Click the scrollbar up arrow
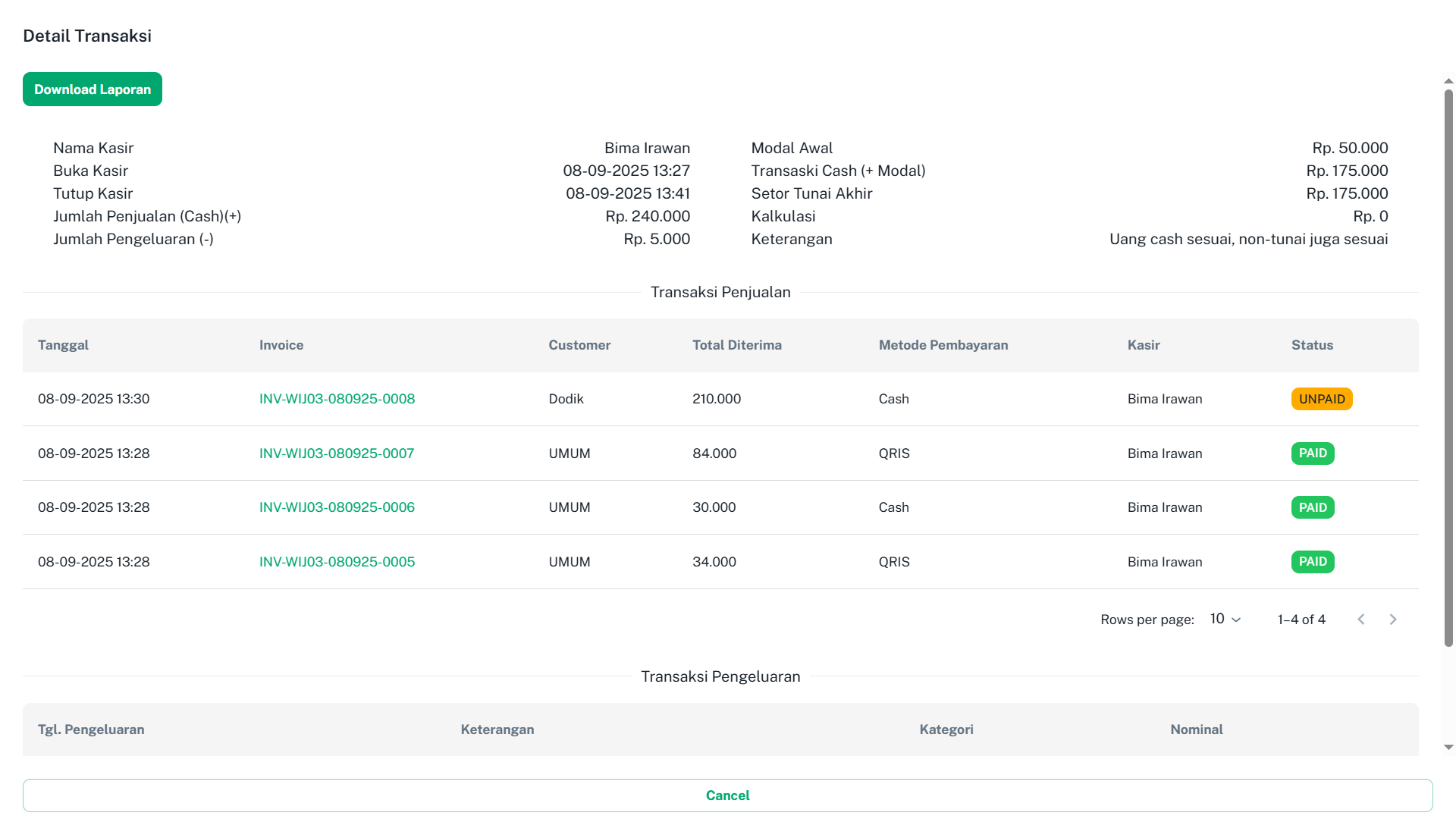Viewport: 1456px width, 819px height. [1448, 80]
